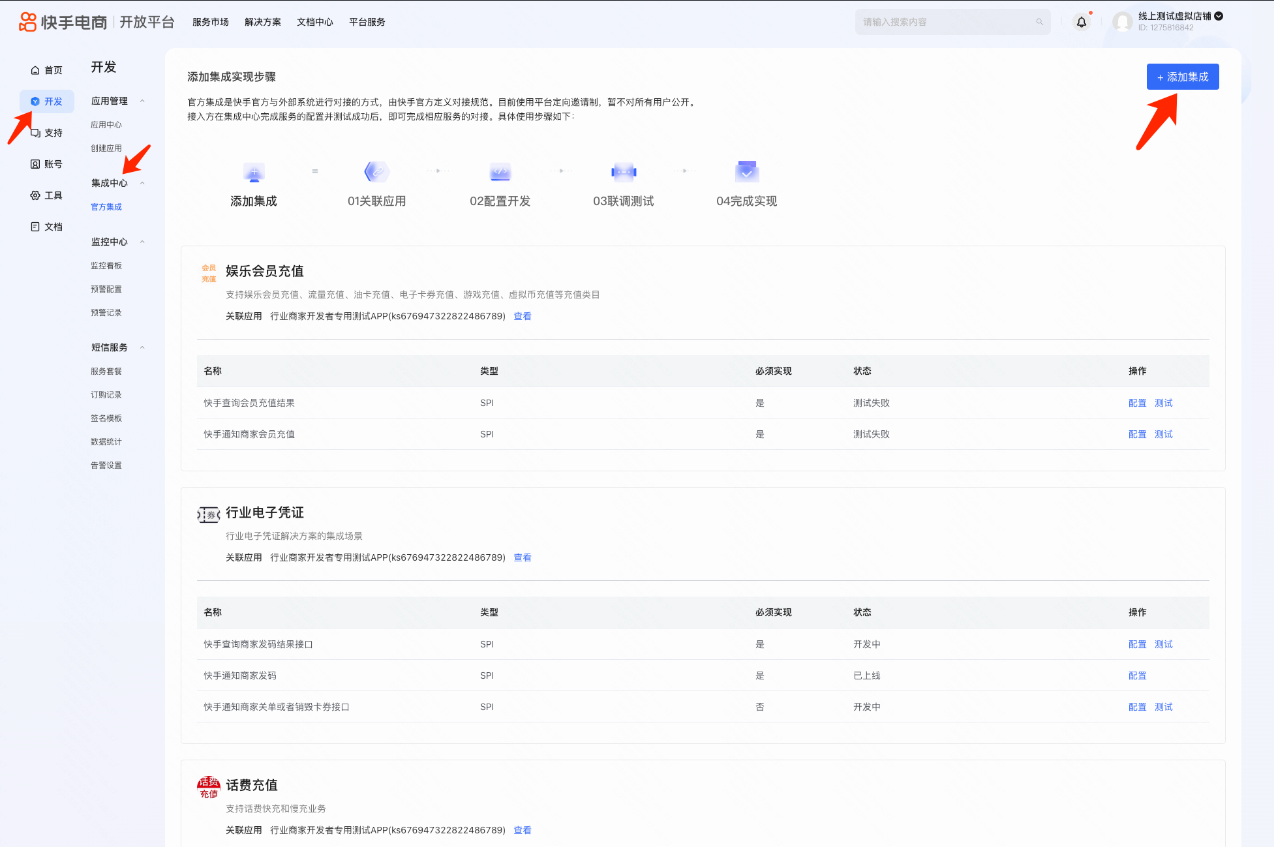
Task: Click the 快手通知商家会员充值 row name
Action: point(249,434)
